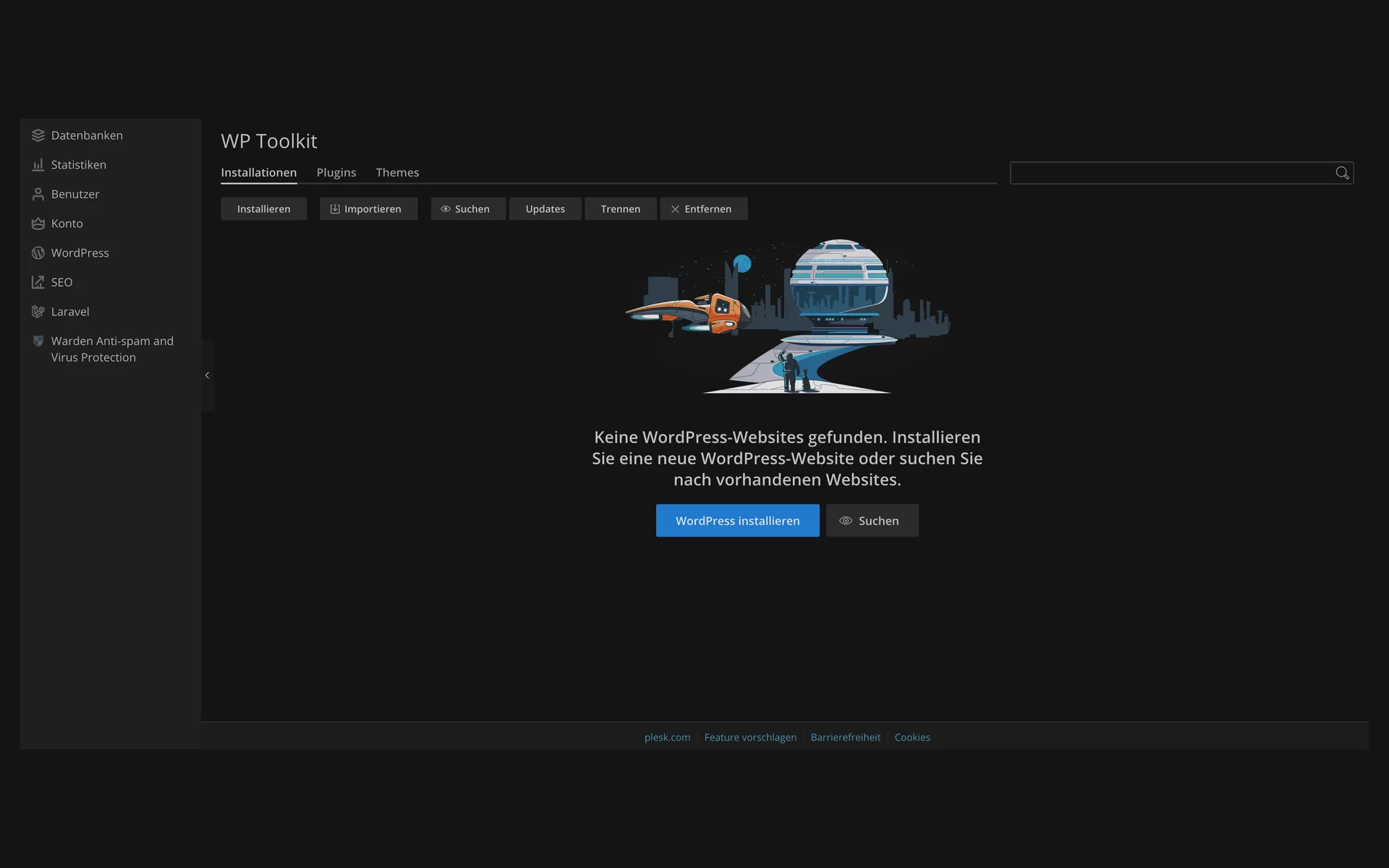
Task: Switch to the Themes tab
Action: 397,172
